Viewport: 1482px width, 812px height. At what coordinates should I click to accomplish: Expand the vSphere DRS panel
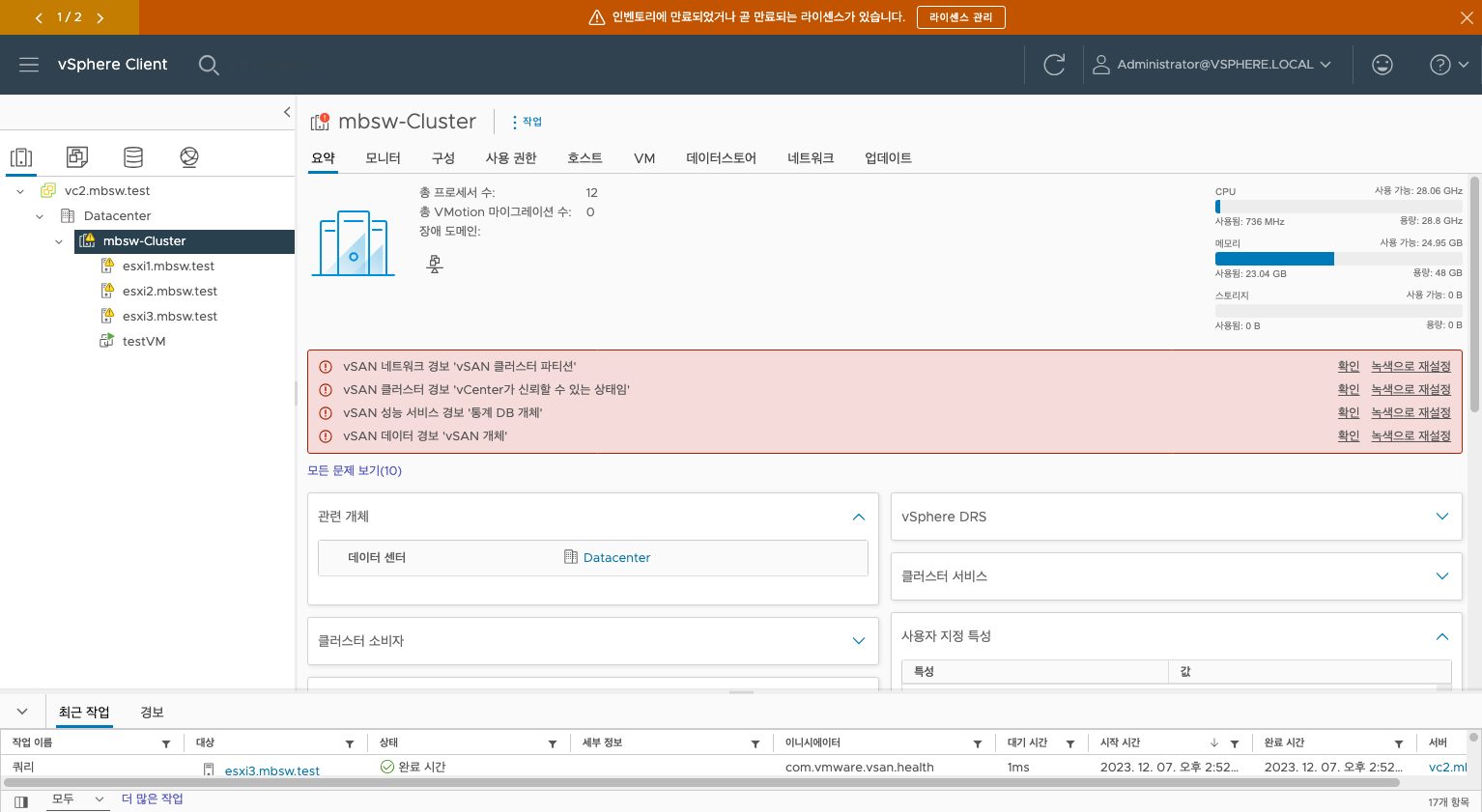coord(1442,517)
